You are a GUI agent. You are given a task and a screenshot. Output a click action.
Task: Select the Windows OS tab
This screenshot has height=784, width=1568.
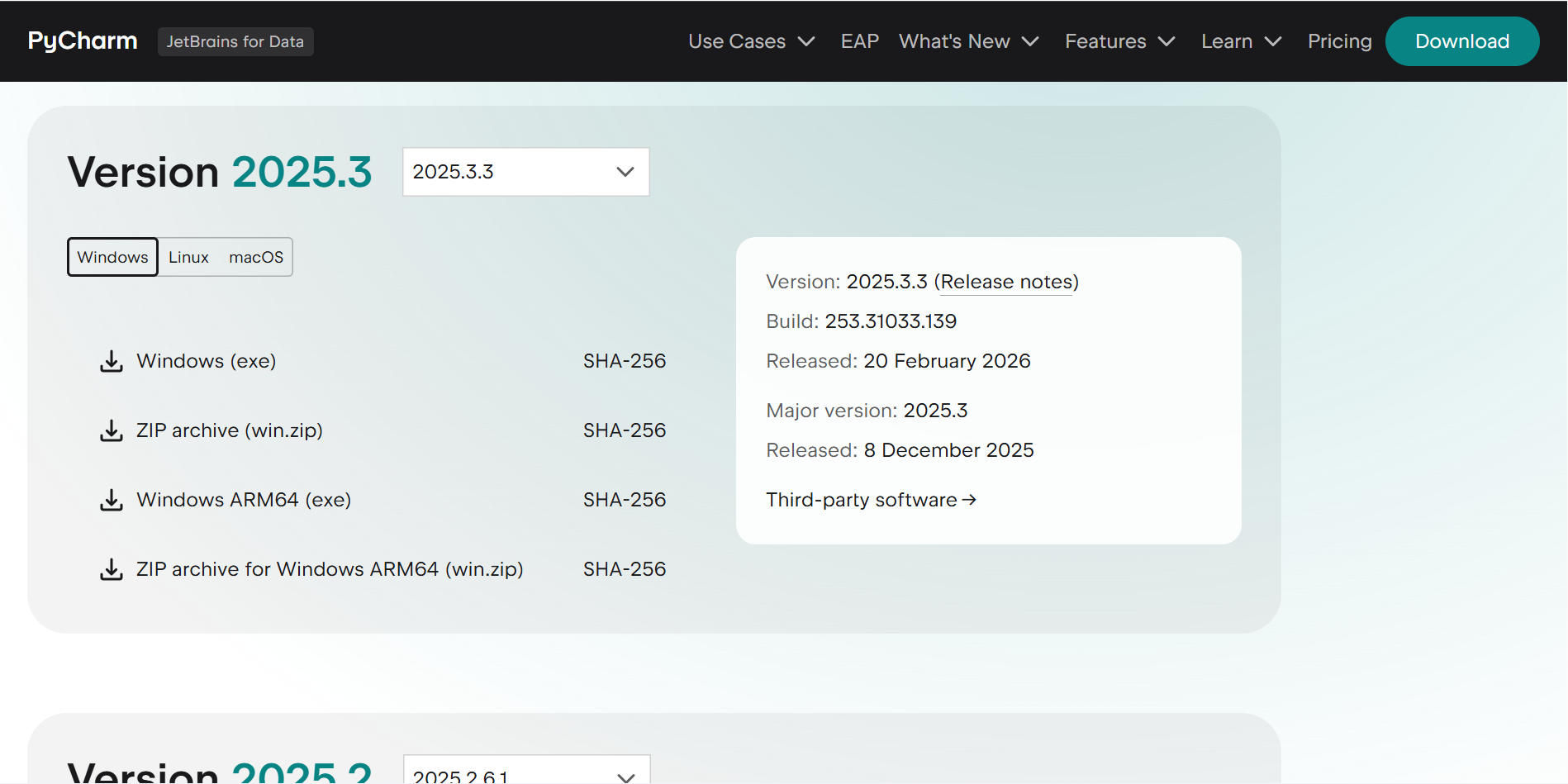click(112, 257)
